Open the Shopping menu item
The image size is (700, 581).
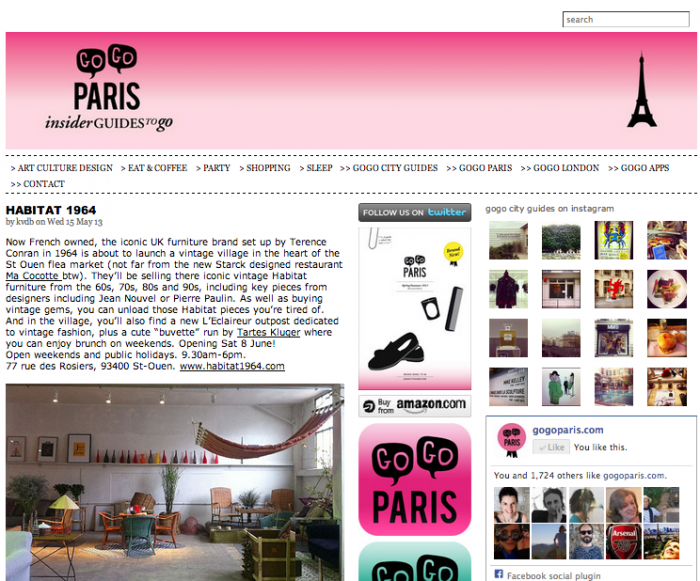[x=264, y=168]
